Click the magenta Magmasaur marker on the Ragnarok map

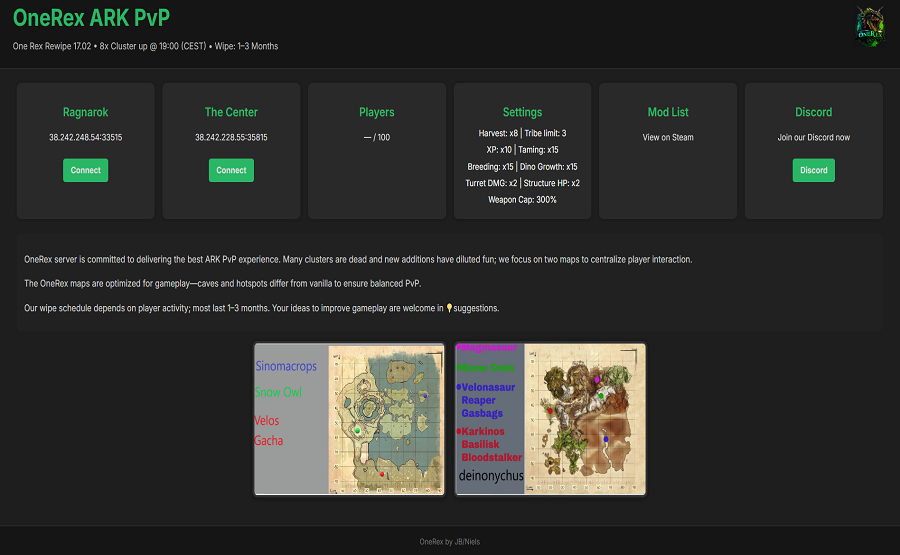pyautogui.click(x=597, y=380)
